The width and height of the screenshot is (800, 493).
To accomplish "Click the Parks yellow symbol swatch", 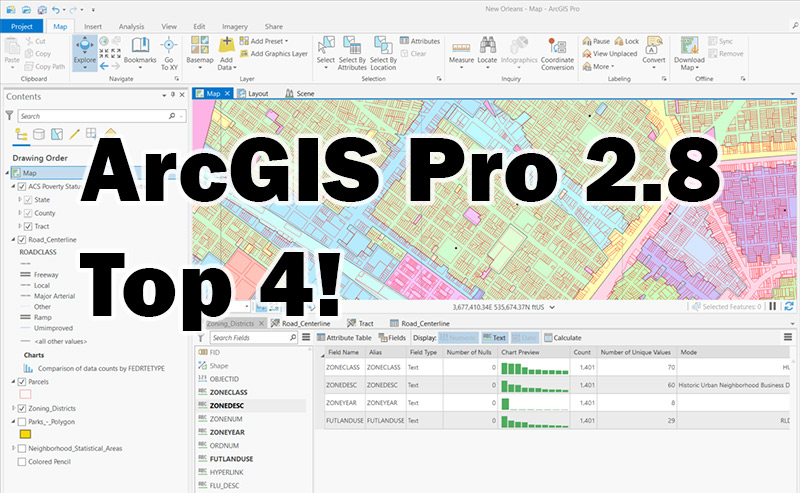I will point(25,434).
